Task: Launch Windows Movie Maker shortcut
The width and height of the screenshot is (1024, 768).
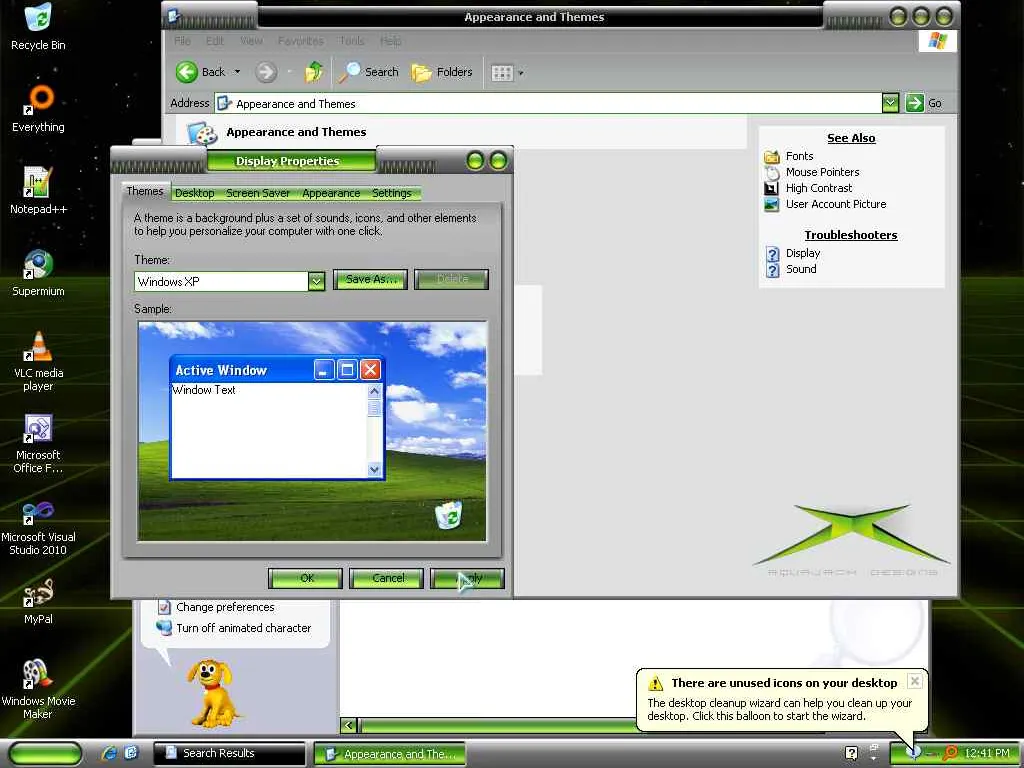Action: pyautogui.click(x=38, y=690)
